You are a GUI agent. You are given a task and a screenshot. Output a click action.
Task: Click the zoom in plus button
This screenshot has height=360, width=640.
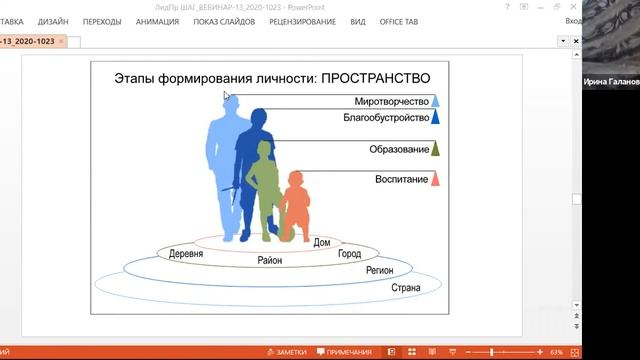[540, 352]
